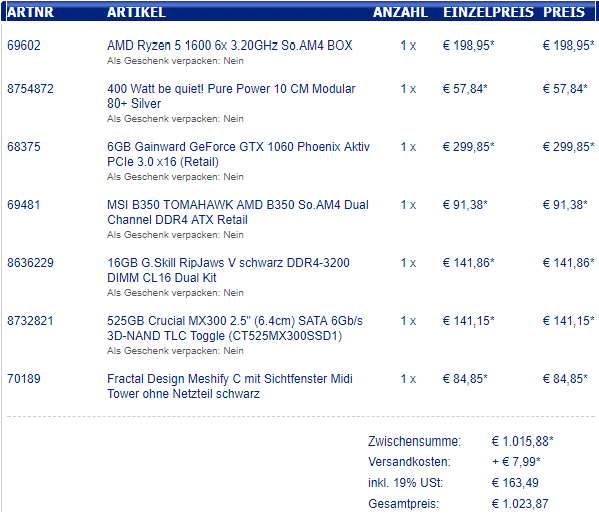Screen dimensions: 599x518
Task: Select article number 69481
Action: [24, 205]
